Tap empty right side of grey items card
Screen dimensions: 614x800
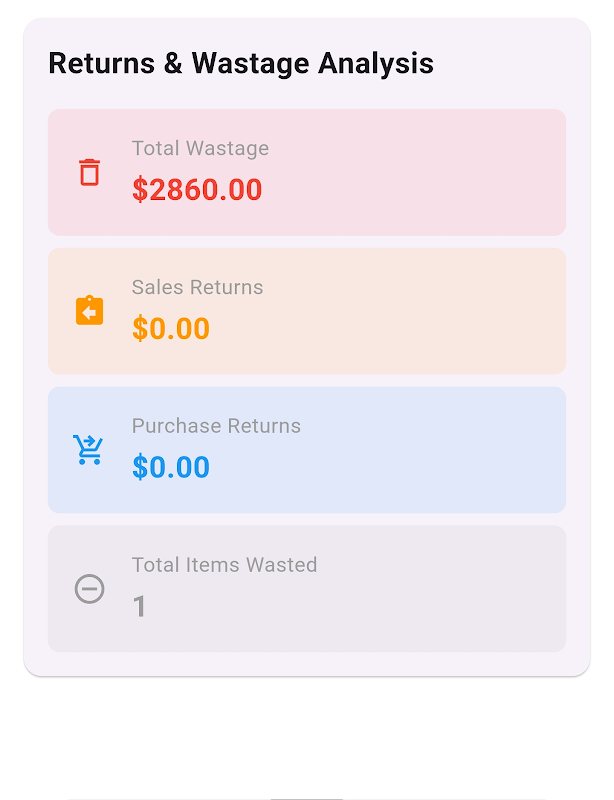point(450,589)
